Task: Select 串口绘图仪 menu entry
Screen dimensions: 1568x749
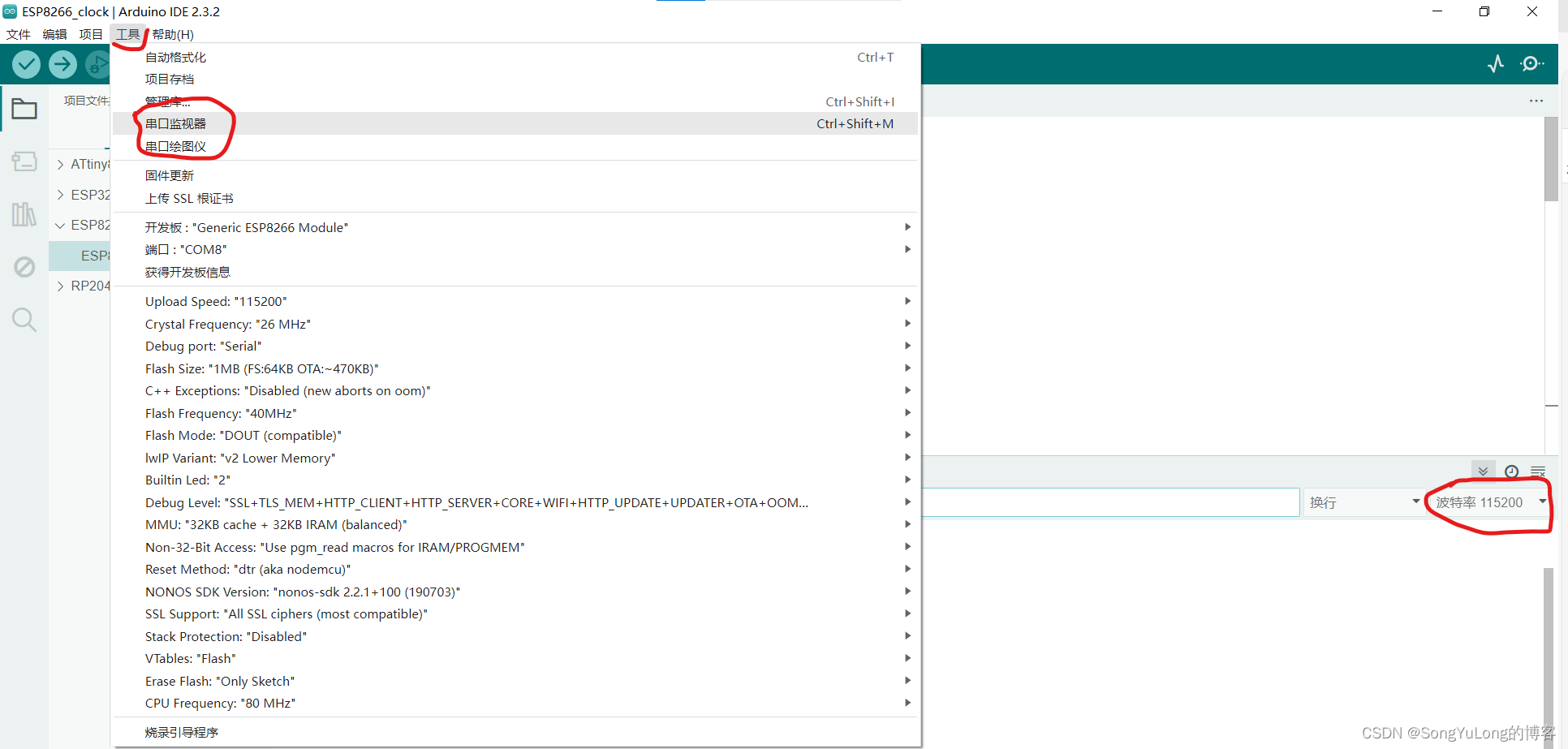Action: (x=515, y=146)
